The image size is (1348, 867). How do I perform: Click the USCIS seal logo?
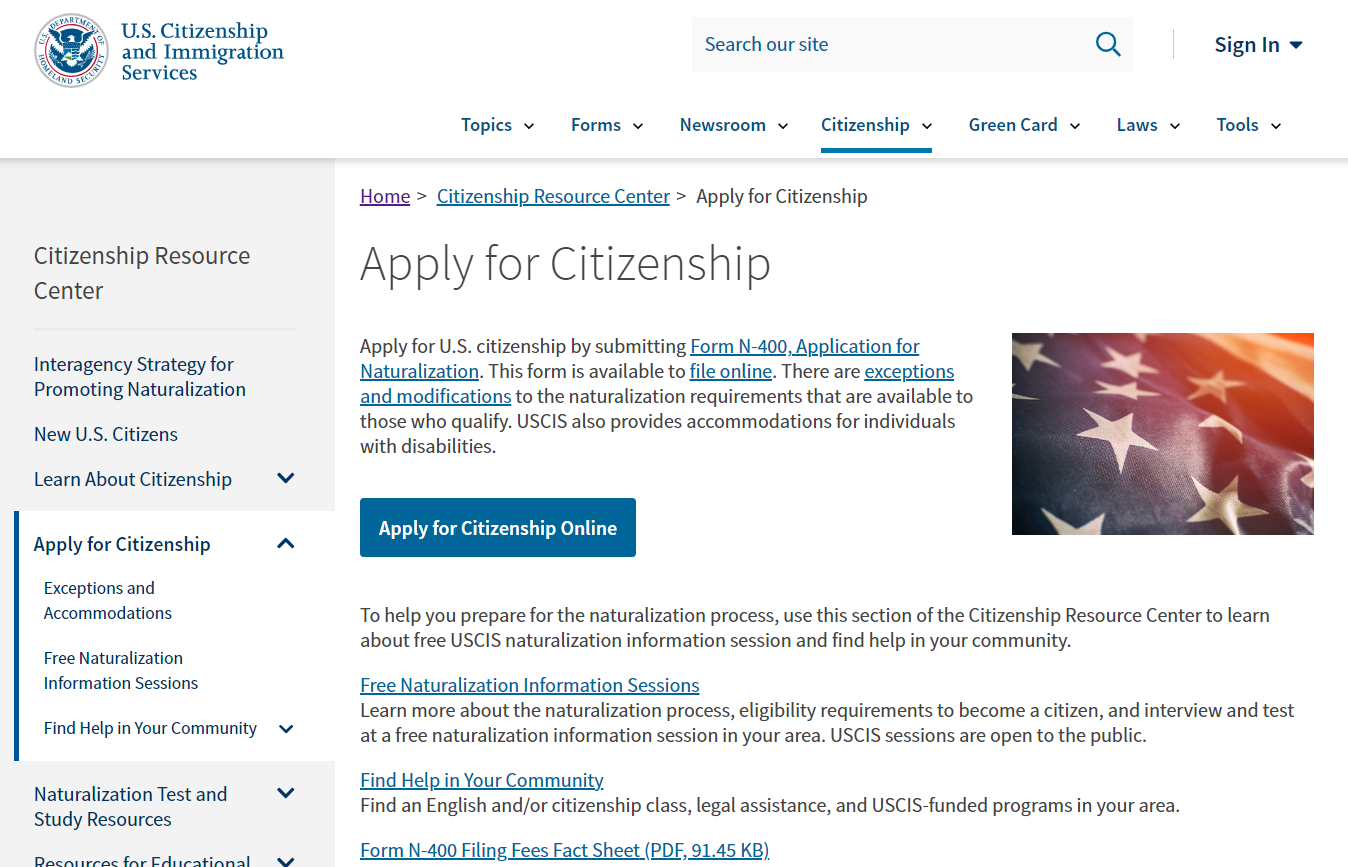click(70, 50)
